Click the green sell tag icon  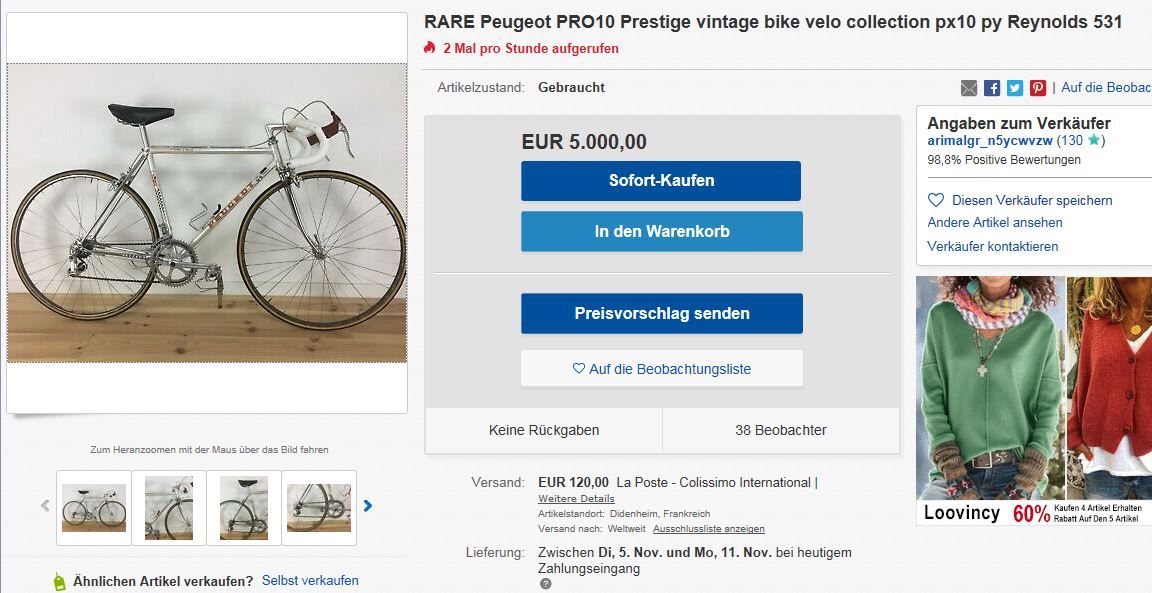tap(59, 582)
